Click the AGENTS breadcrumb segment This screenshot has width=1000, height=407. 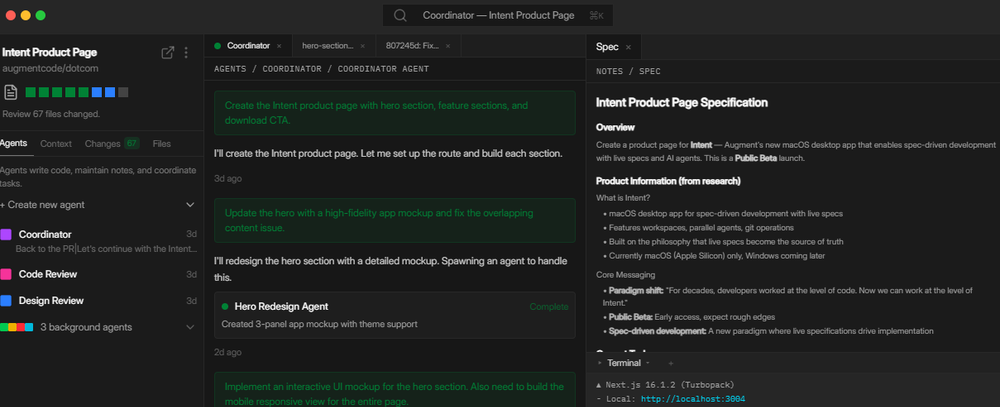[230, 69]
